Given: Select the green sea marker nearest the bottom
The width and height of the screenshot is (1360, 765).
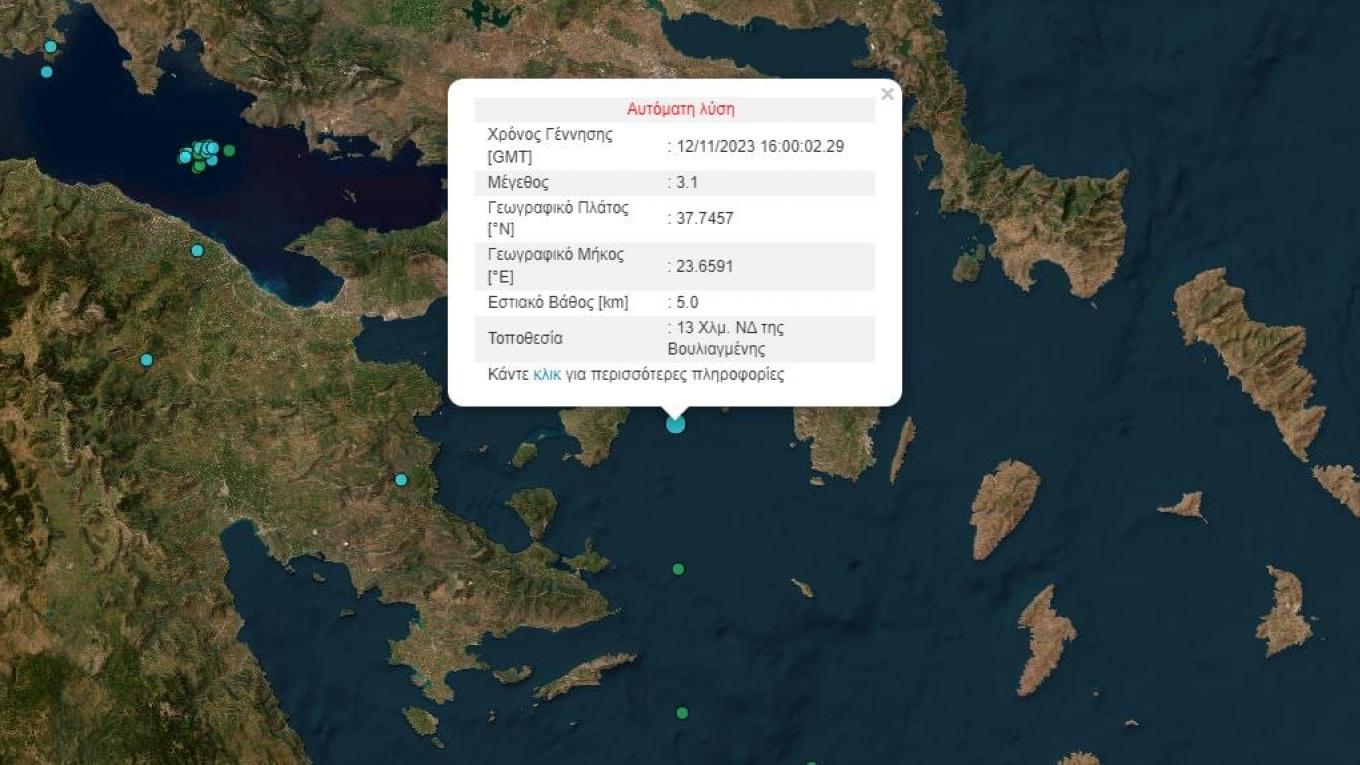Looking at the screenshot, I should point(682,713).
